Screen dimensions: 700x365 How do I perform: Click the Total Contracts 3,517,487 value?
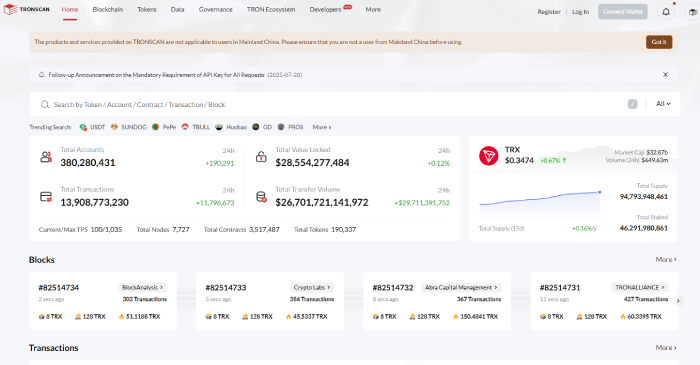(x=264, y=229)
